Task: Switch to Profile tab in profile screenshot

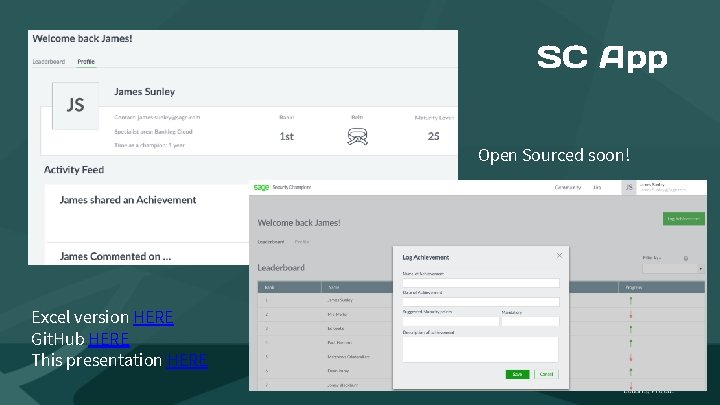Action: pyautogui.click(x=86, y=62)
